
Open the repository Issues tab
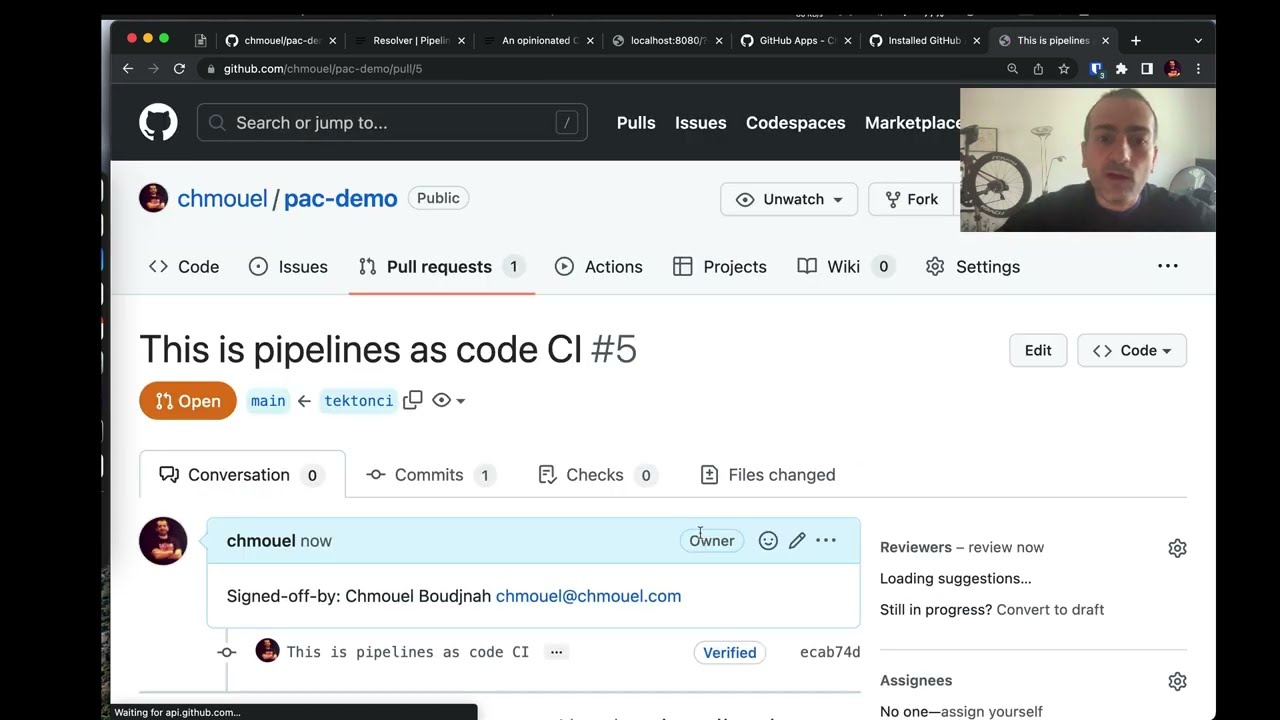288,267
